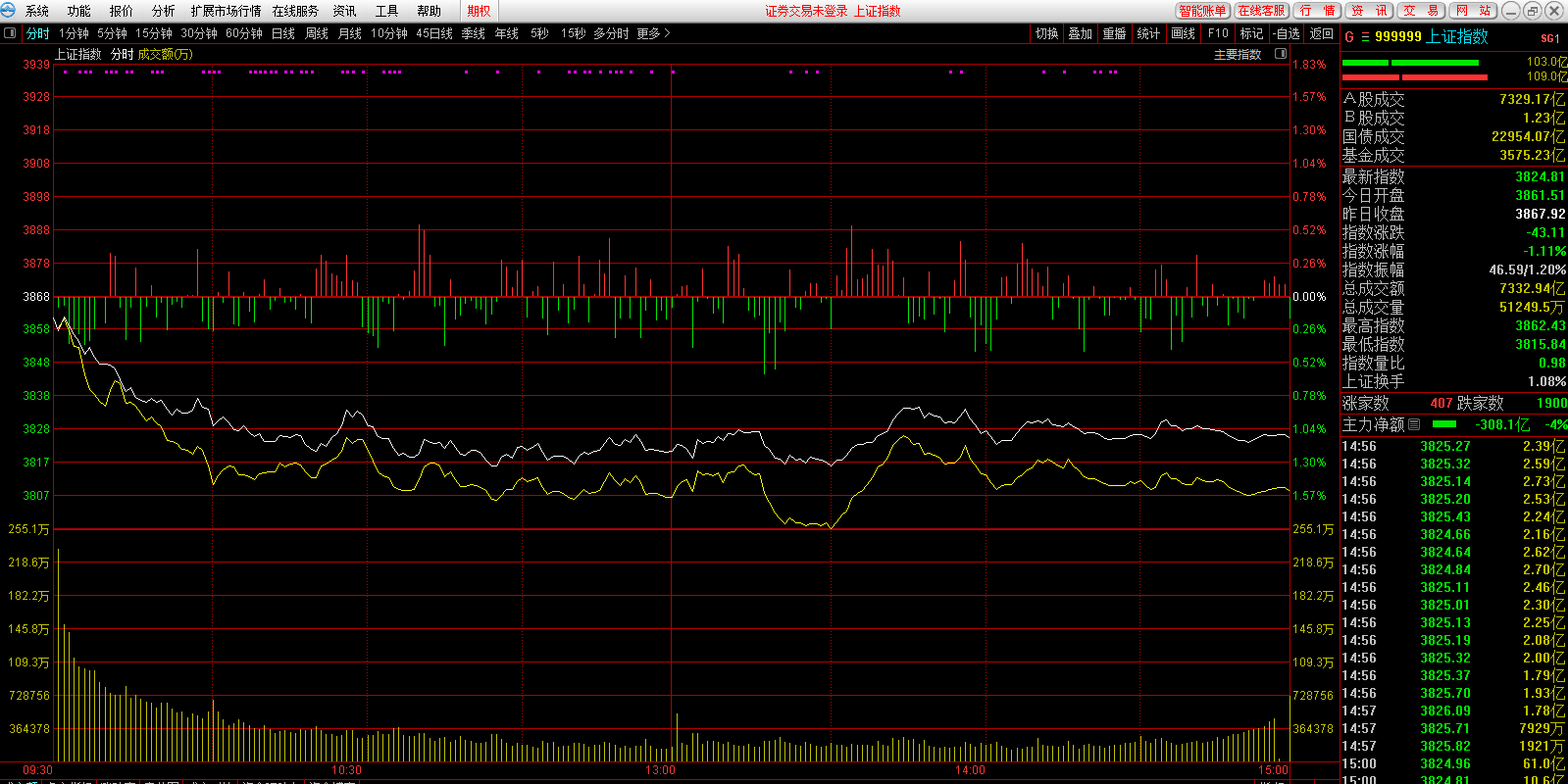Toggle 叠加 overlay on the chart
This screenshot has height=784, width=1568.
1080,33
